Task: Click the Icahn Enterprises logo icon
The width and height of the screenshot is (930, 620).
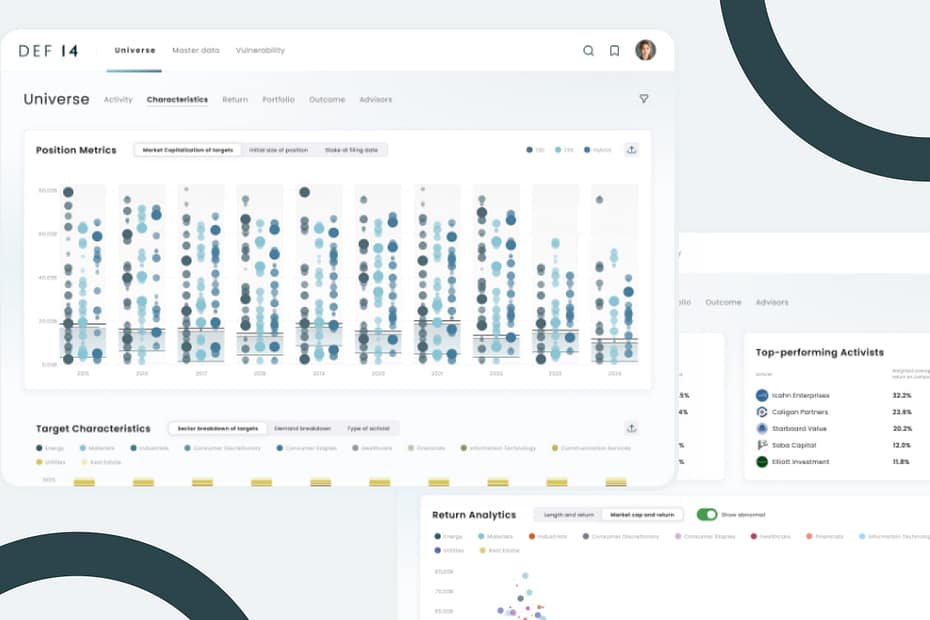Action: [x=762, y=395]
